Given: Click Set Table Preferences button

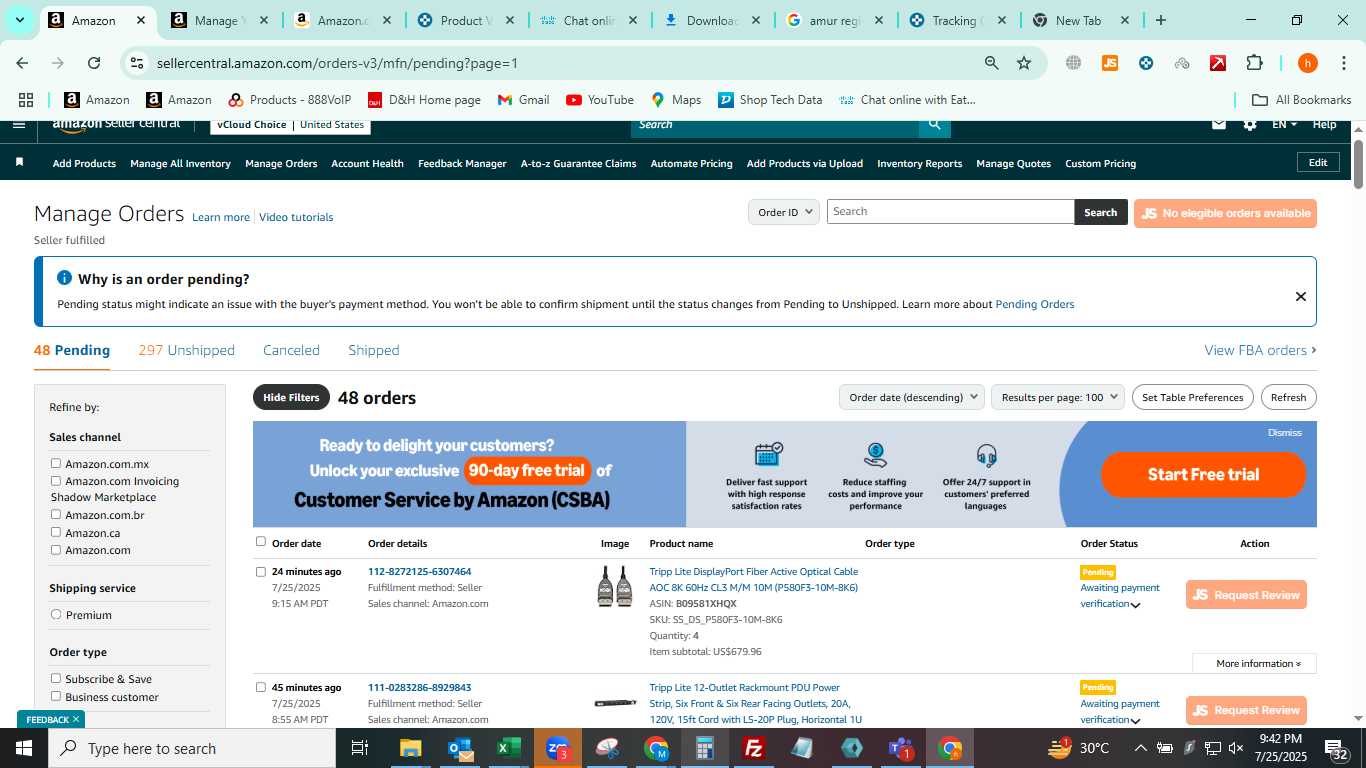Looking at the screenshot, I should pos(1193,397).
